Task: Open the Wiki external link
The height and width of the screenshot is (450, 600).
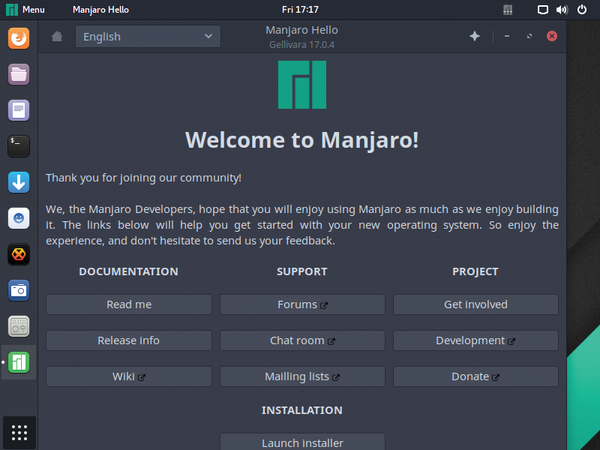Action: coord(129,377)
